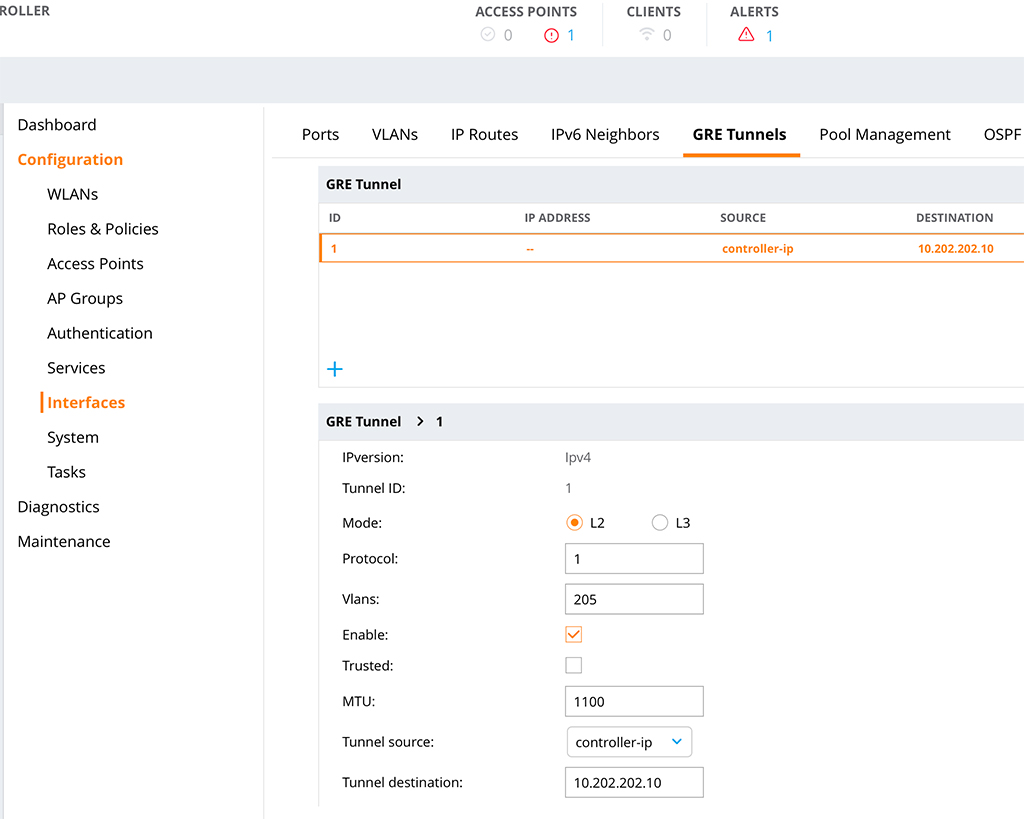Select the L2 mode radio button
The image size is (1024, 819).
[574, 522]
